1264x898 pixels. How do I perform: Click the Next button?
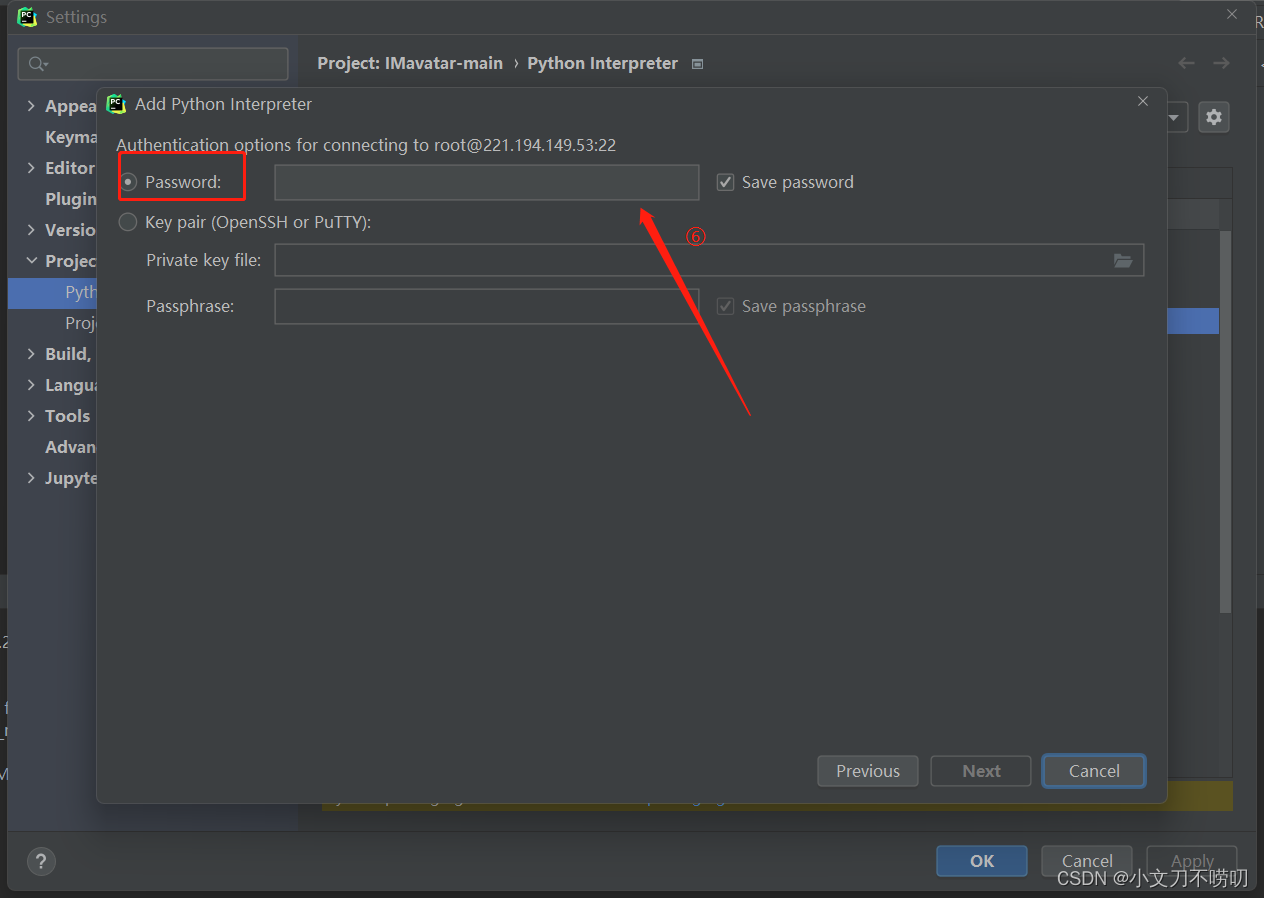tap(981, 771)
